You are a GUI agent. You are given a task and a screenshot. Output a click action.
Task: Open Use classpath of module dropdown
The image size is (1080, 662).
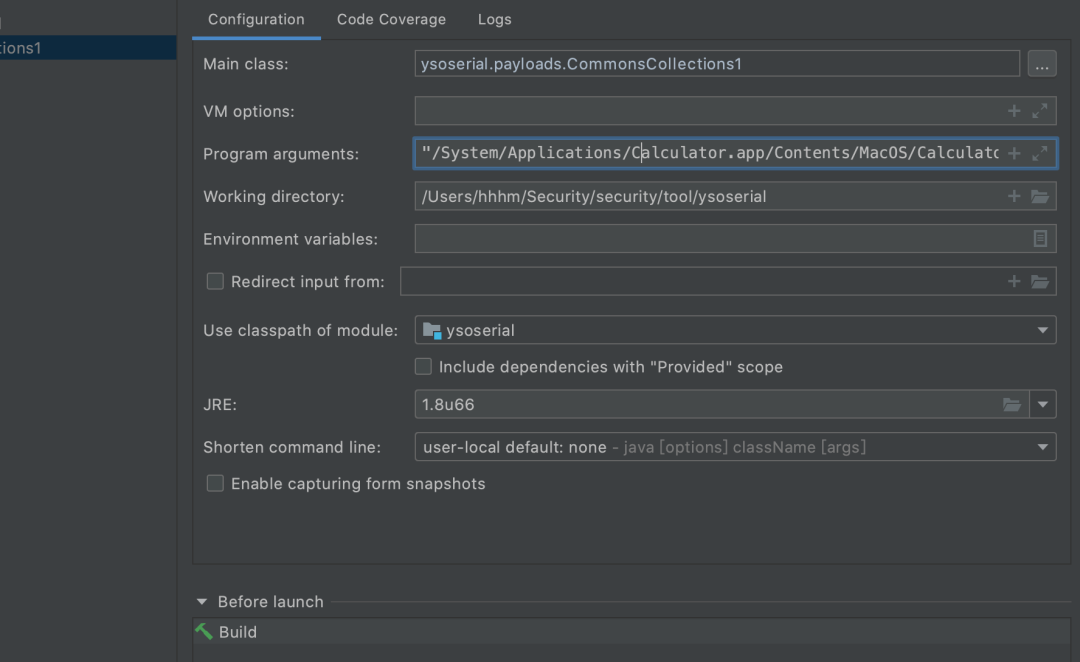(1043, 330)
